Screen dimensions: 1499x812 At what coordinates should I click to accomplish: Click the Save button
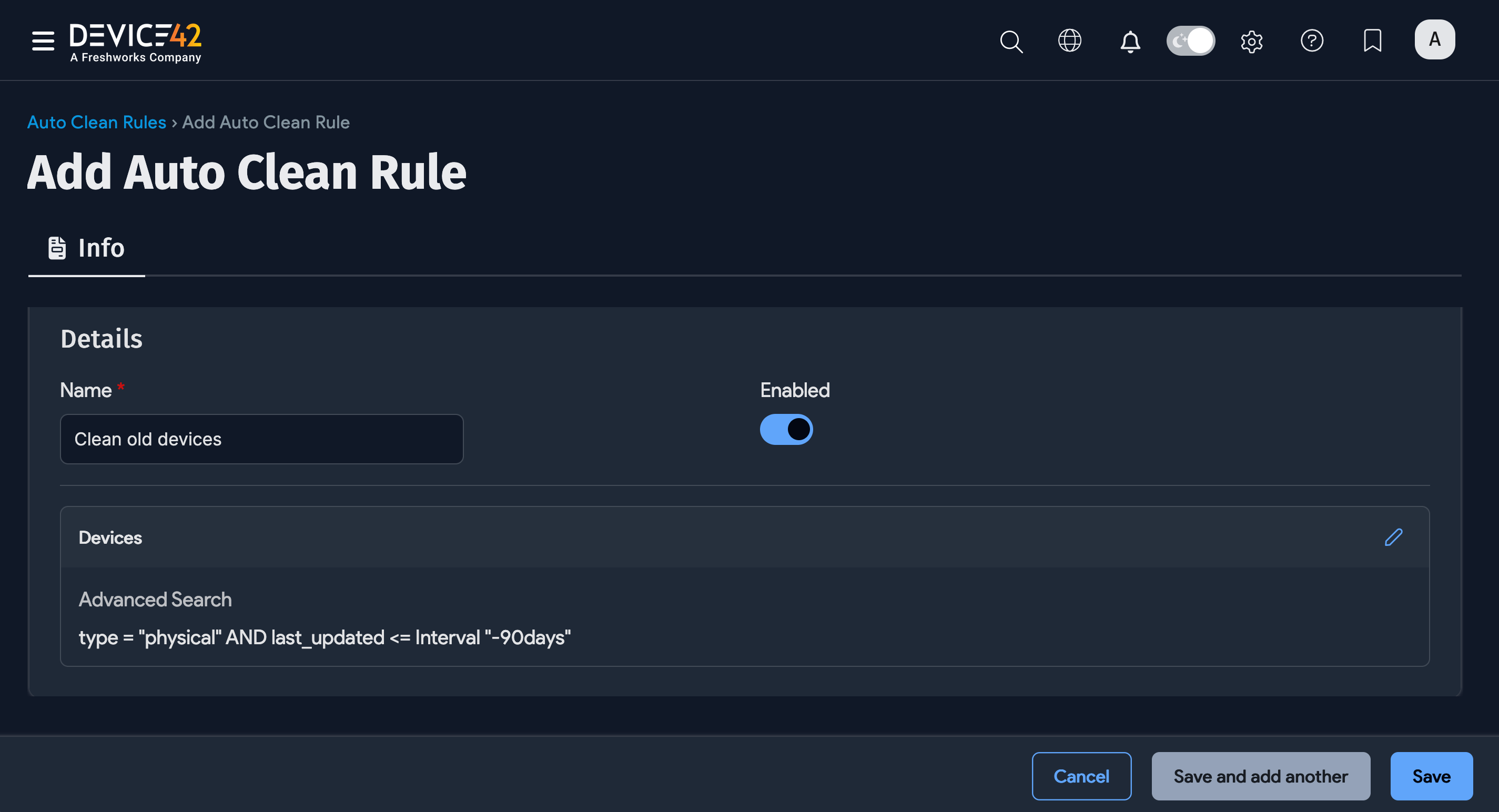coord(1431,776)
